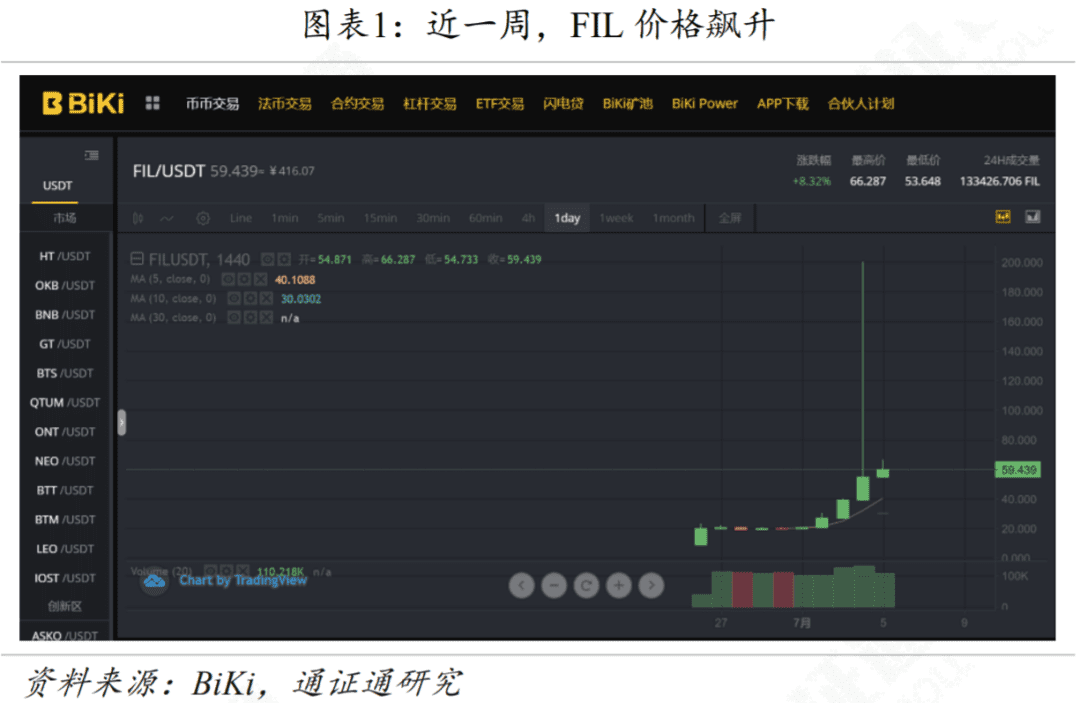Open APP下载 in top navigation
Screen dimensions: 1080x703
pyautogui.click(x=782, y=103)
